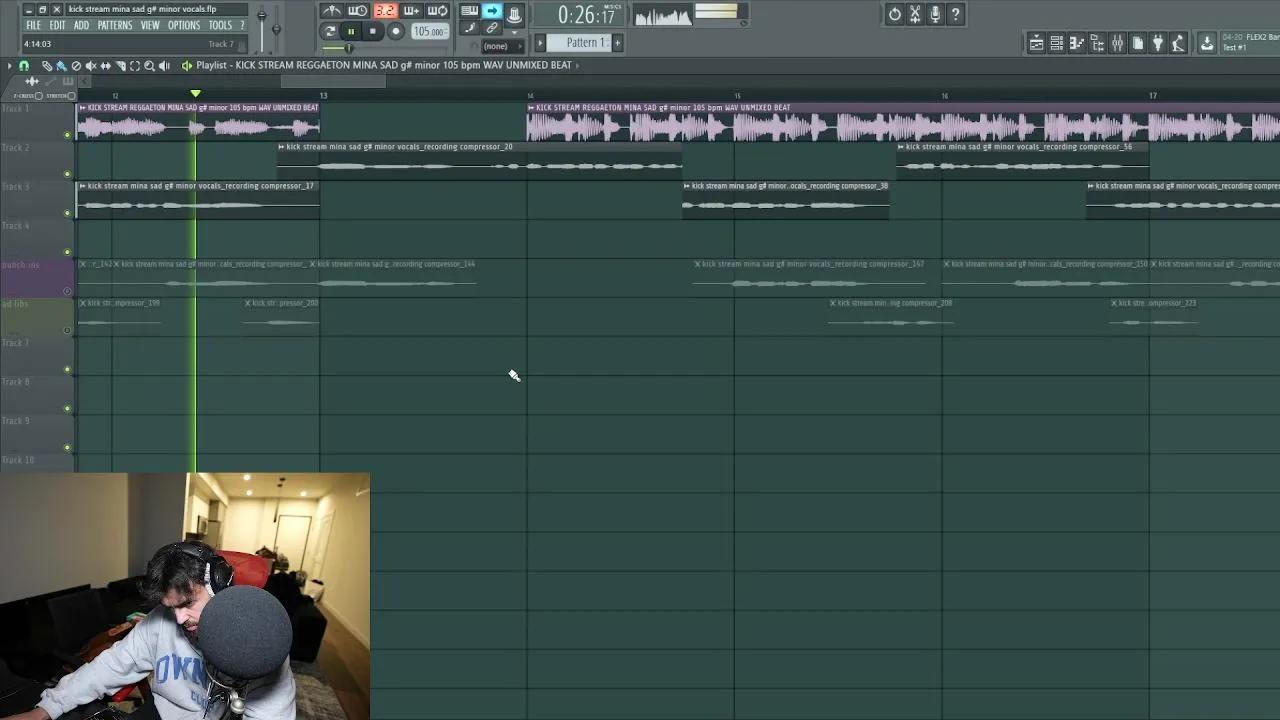Image resolution: width=1280 pixels, height=720 pixels.
Task: Click the help question mark icon
Action: point(955,14)
